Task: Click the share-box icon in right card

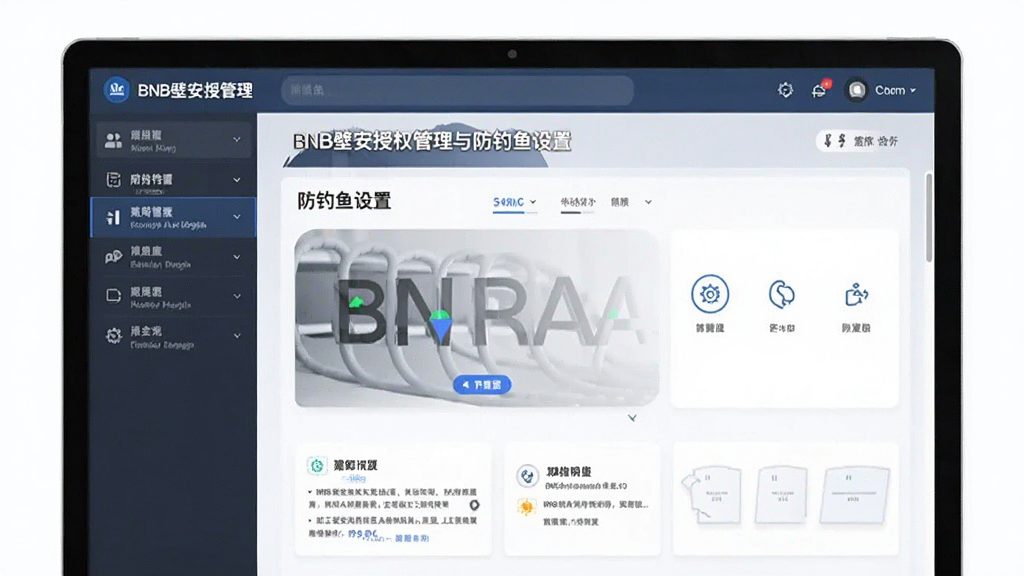Action: (856, 295)
